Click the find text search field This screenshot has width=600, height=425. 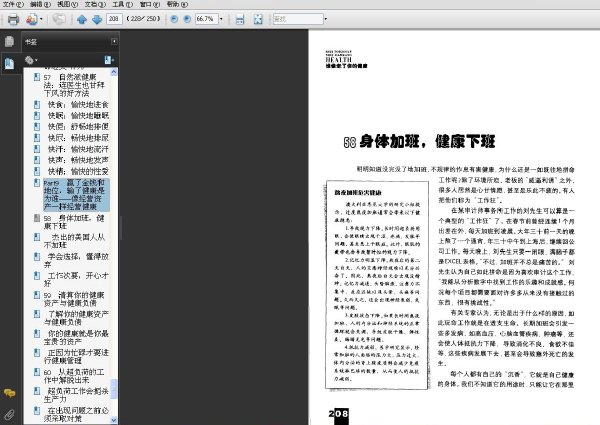298,19
